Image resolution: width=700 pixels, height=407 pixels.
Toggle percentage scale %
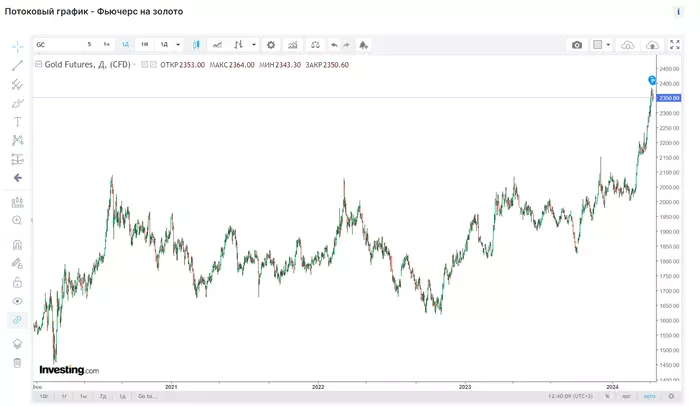point(607,396)
